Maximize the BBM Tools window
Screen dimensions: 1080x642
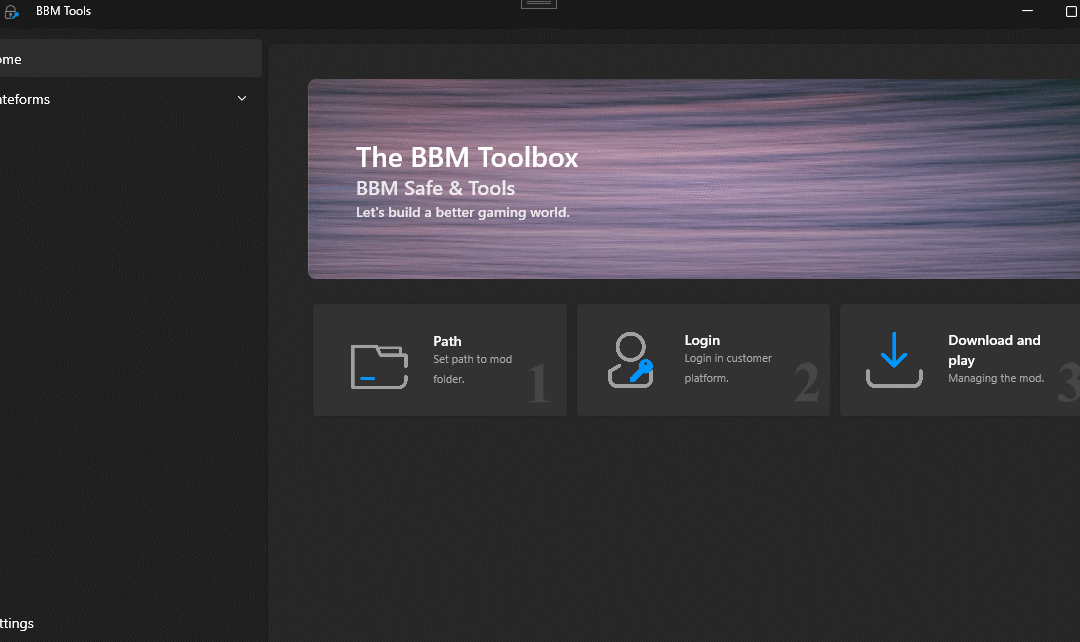click(x=1071, y=11)
